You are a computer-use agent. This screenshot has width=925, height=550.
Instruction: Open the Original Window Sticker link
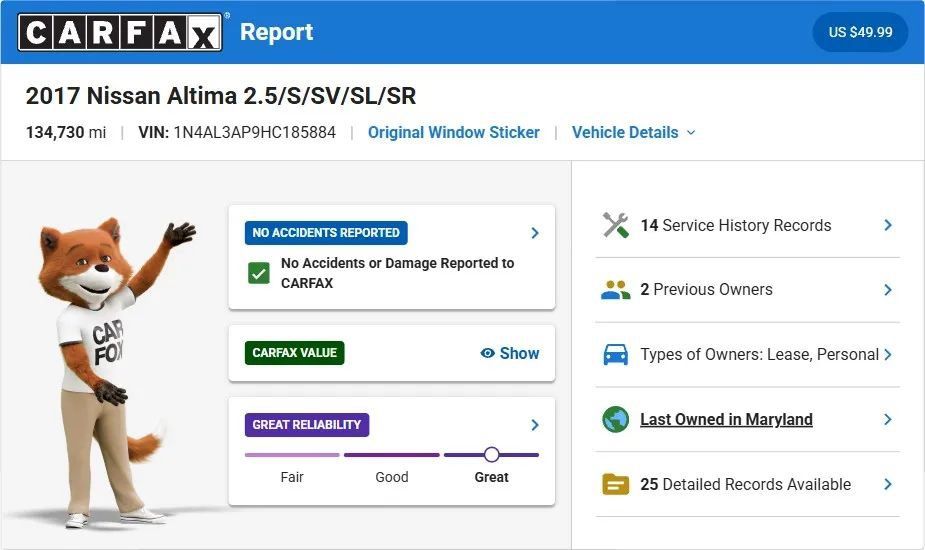(454, 132)
